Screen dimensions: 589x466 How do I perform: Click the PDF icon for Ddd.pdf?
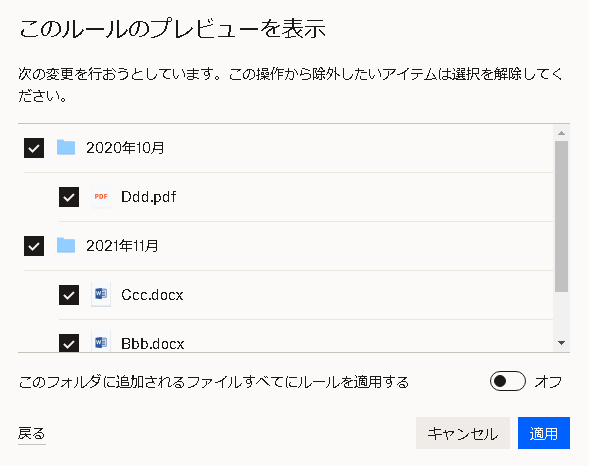(101, 196)
